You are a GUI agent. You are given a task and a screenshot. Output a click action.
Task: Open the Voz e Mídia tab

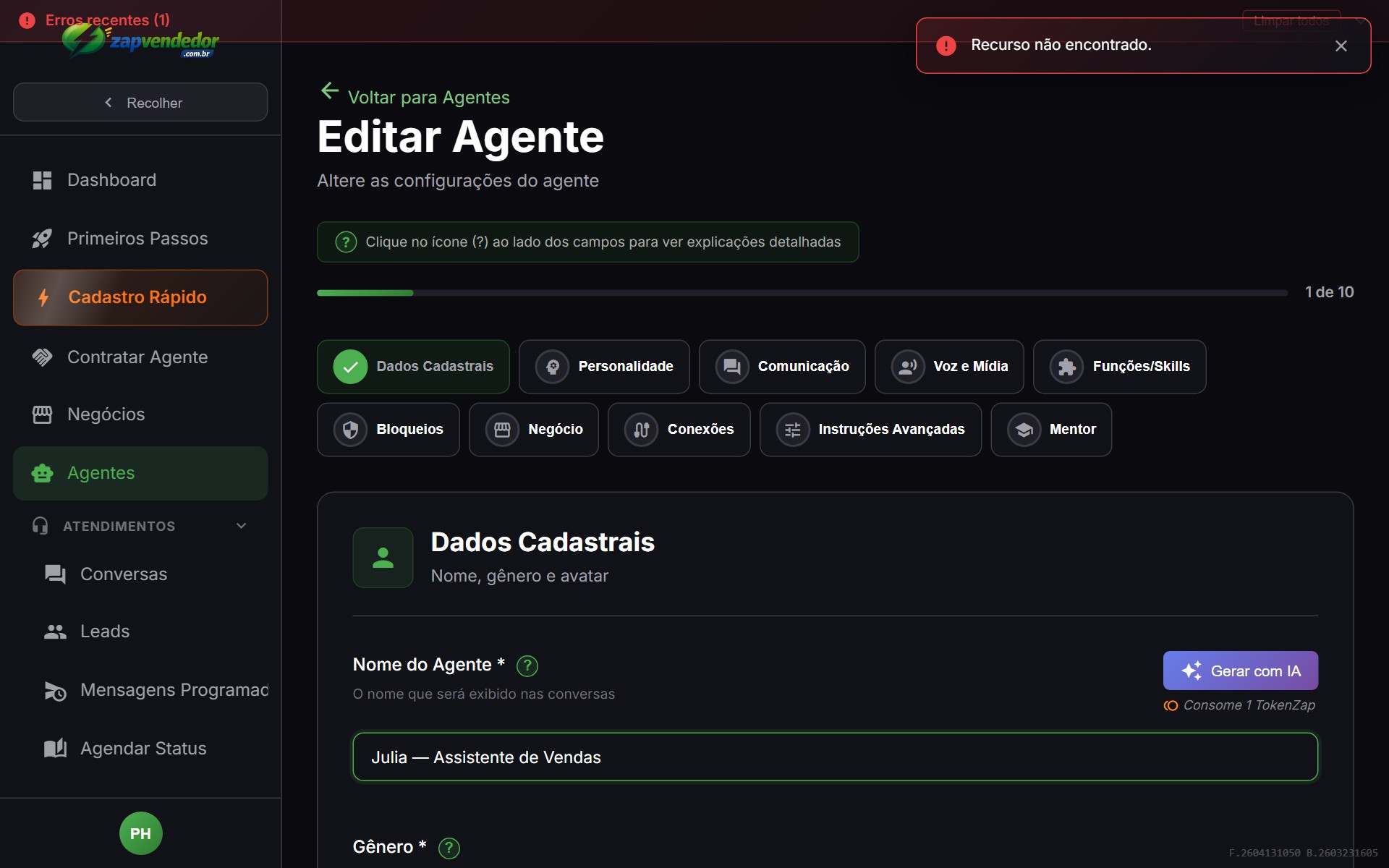click(949, 366)
